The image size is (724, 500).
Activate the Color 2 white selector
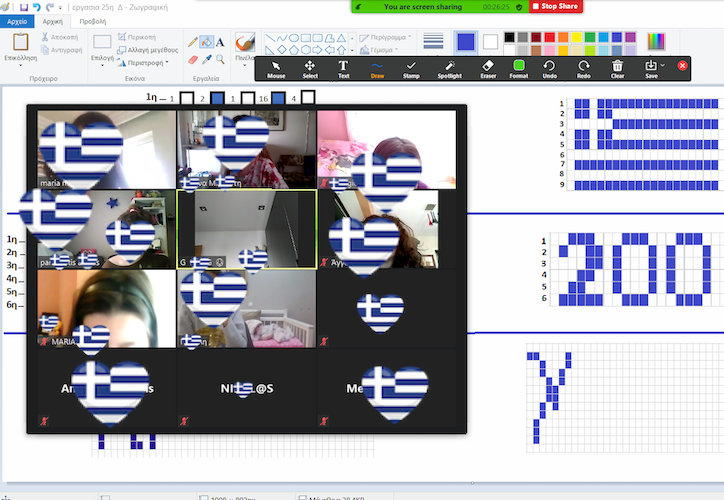490,42
